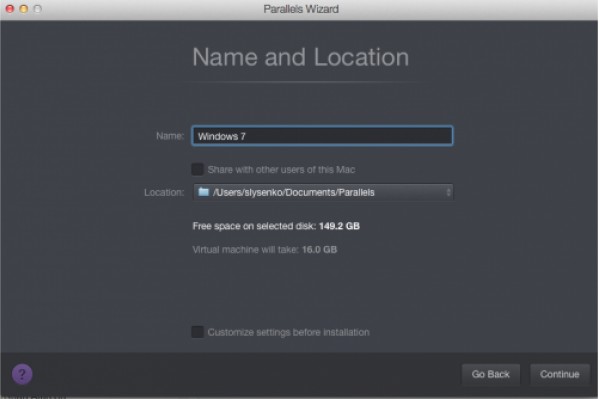
Task: Click the 'Free space on selected disk' text
Action: (276, 226)
